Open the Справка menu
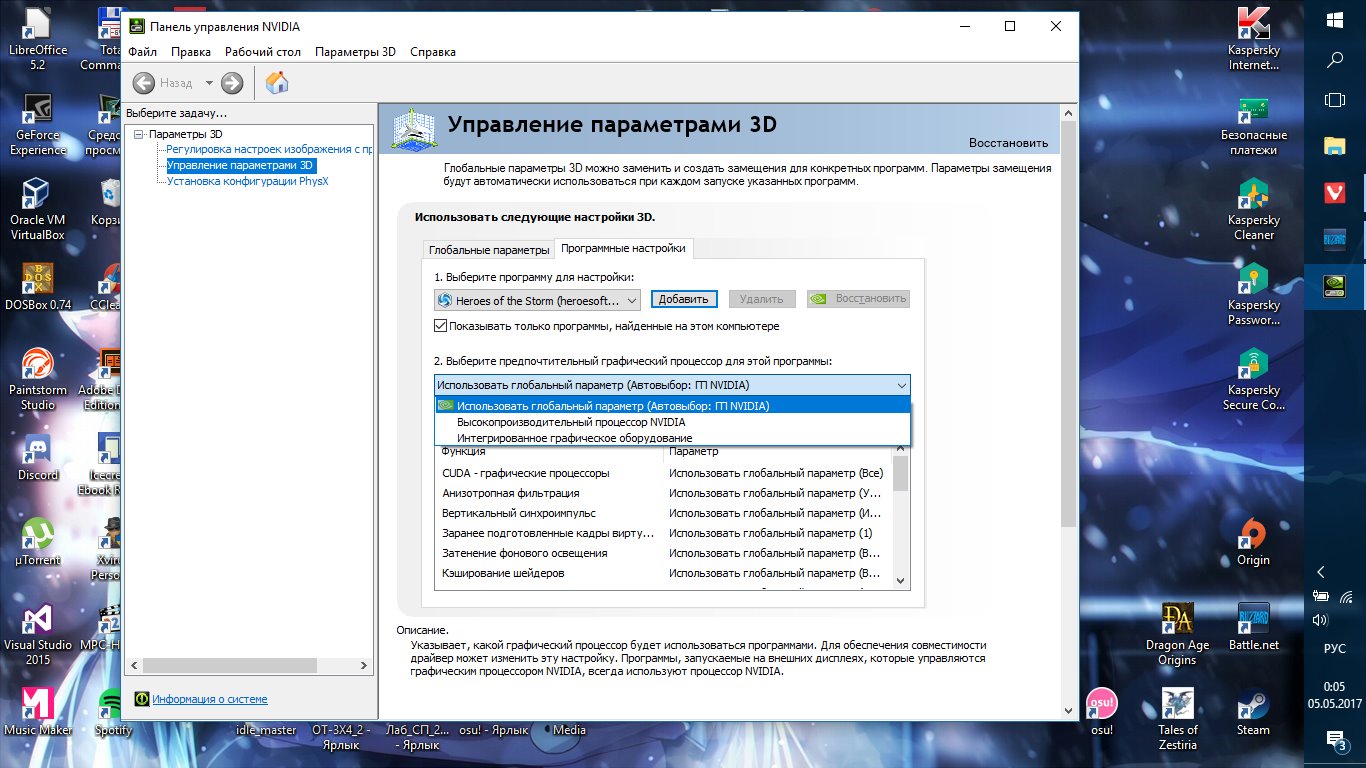This screenshot has width=1366, height=768. (433, 52)
